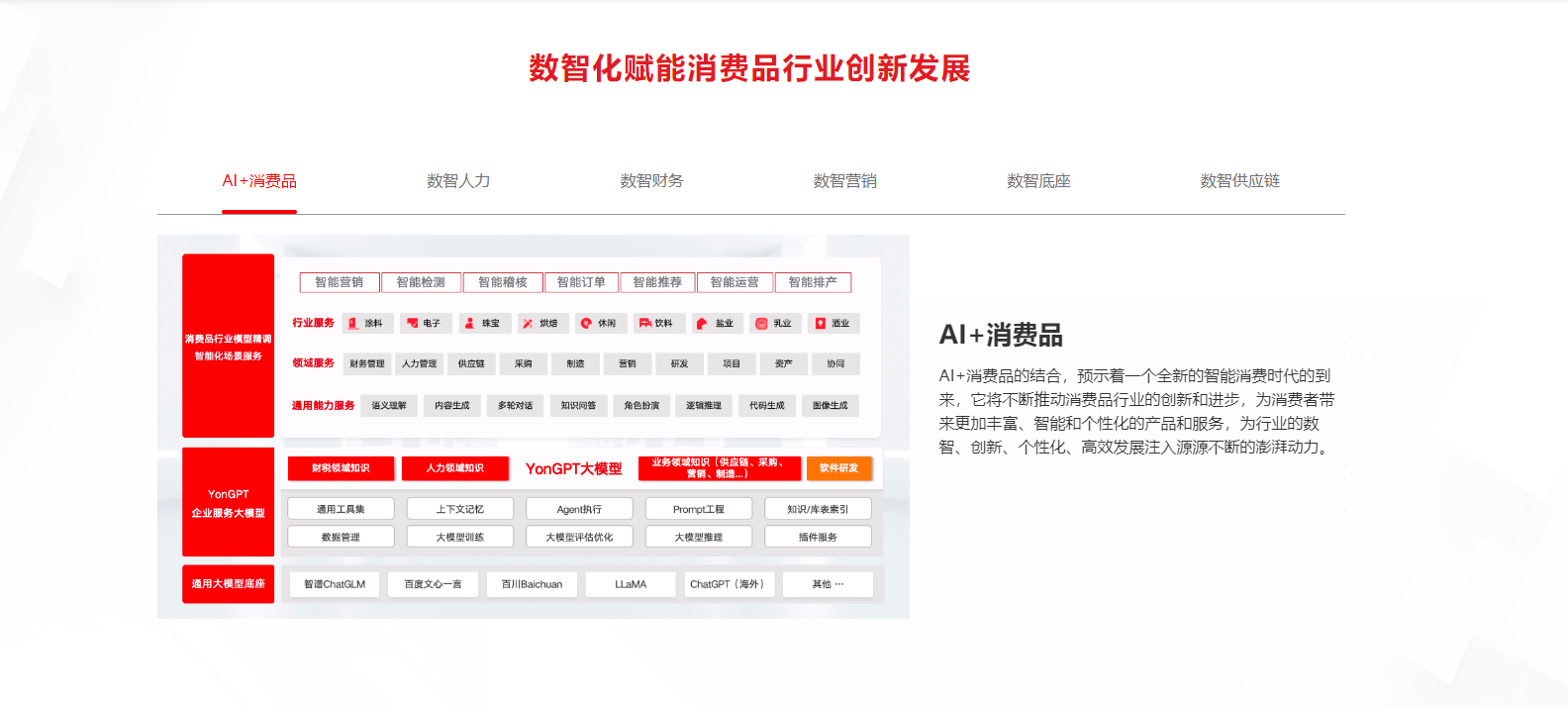Click the 领域服务 row label

point(314,363)
